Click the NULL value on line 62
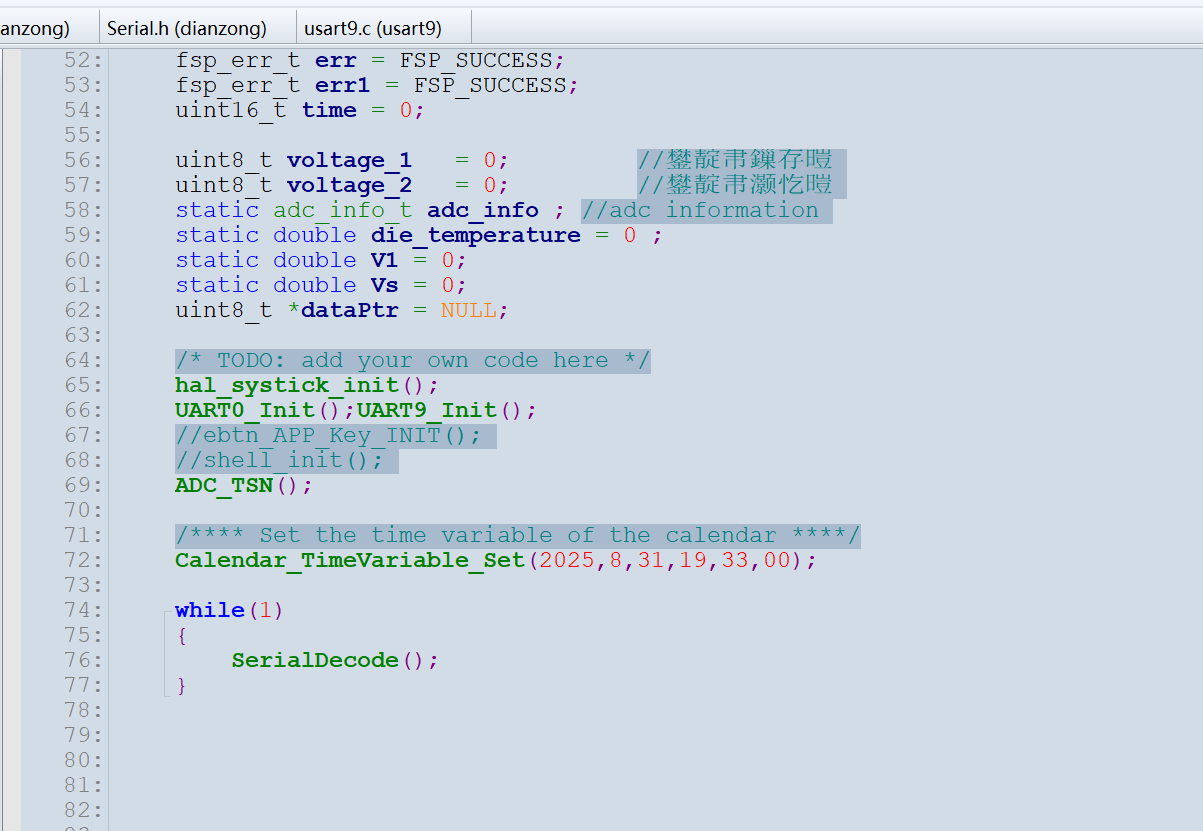This screenshot has width=1203, height=831. tap(468, 310)
